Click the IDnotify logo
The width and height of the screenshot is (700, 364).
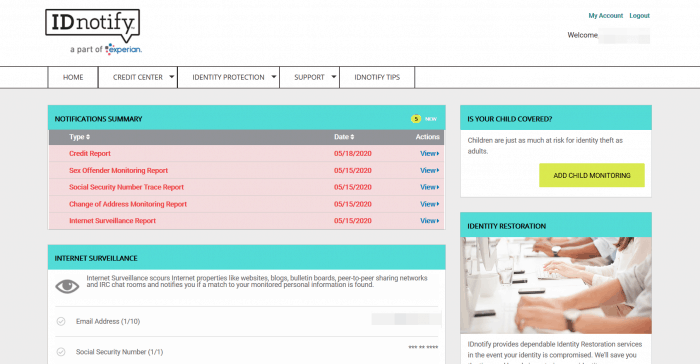(92, 25)
